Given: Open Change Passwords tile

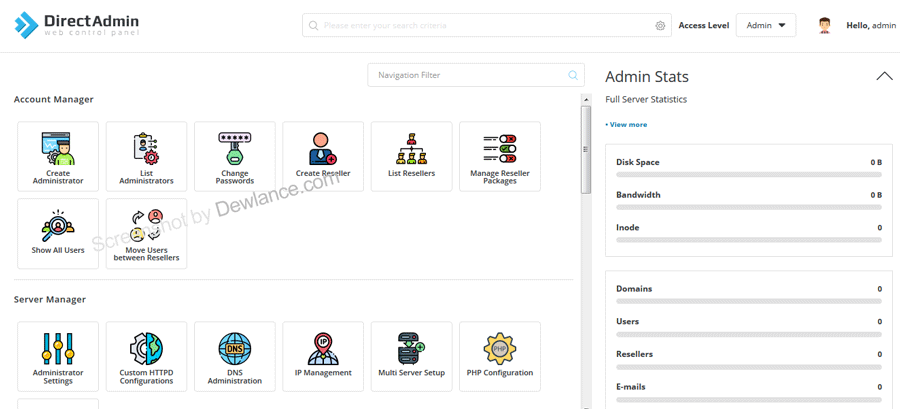Looking at the screenshot, I should 235,156.
